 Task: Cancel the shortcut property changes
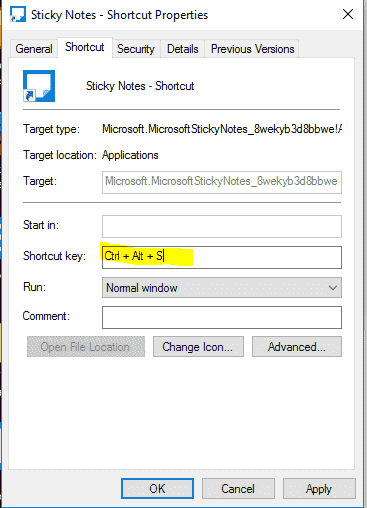click(x=238, y=489)
